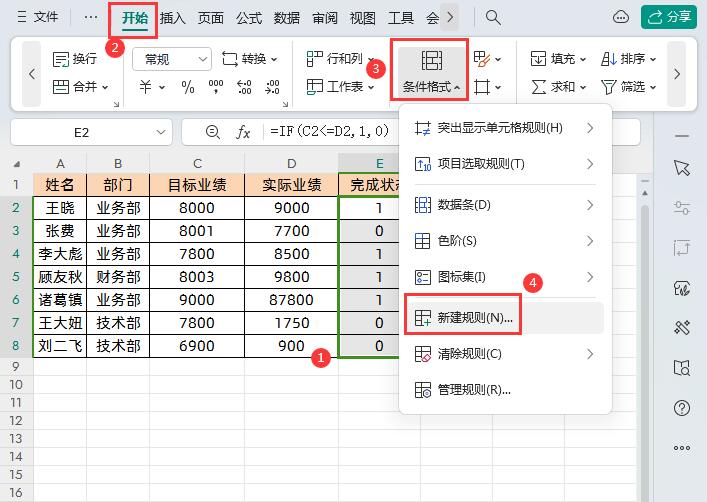Select cell with 财务部
The width and height of the screenshot is (707, 502).
point(118,277)
